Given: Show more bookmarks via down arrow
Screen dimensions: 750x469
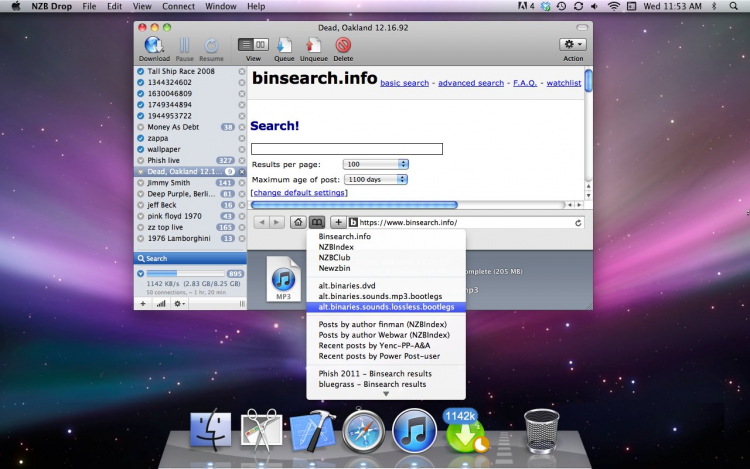Looking at the screenshot, I should (x=386, y=394).
